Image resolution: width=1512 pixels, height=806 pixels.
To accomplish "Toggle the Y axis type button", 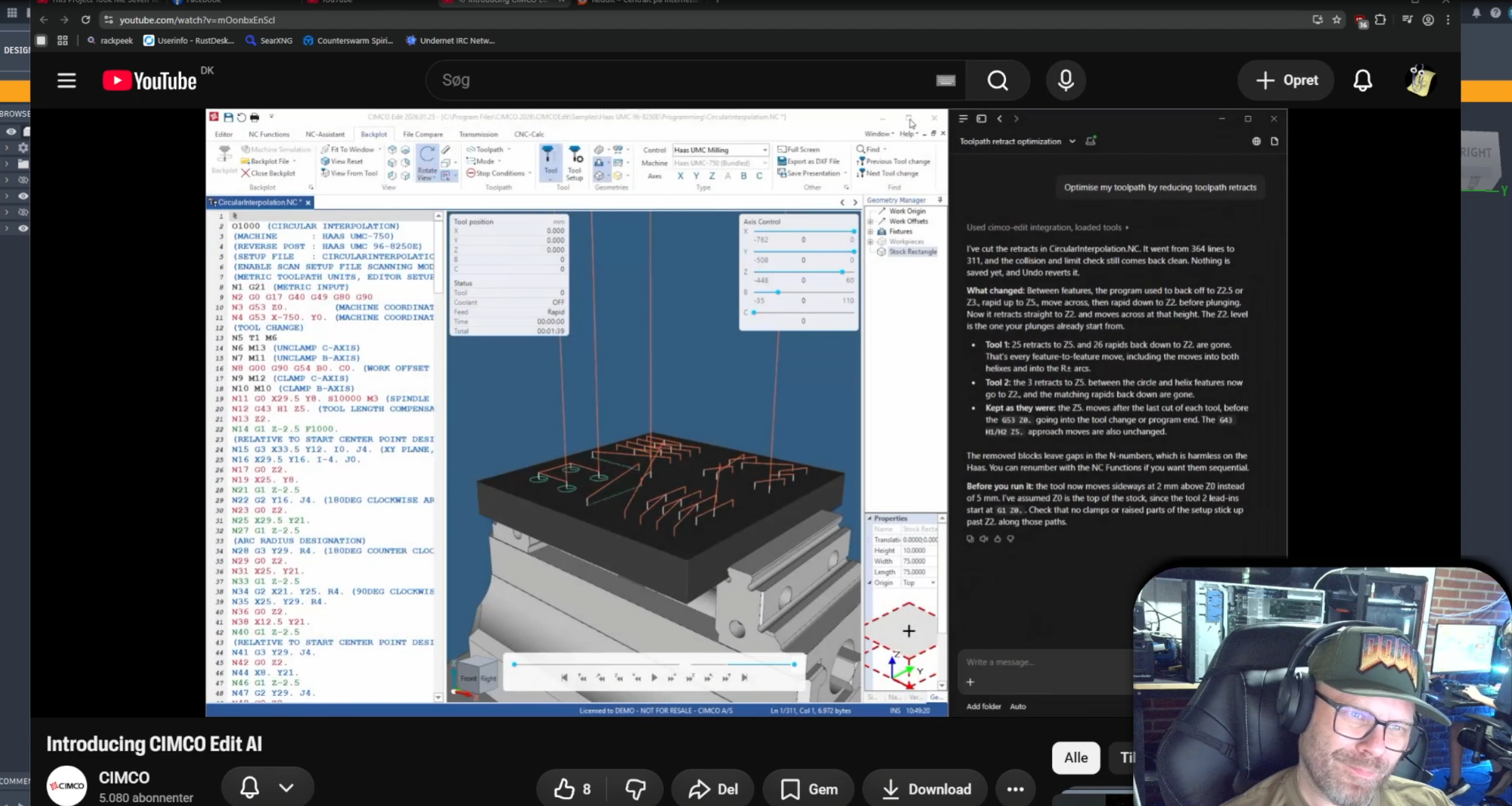I will pos(696,176).
